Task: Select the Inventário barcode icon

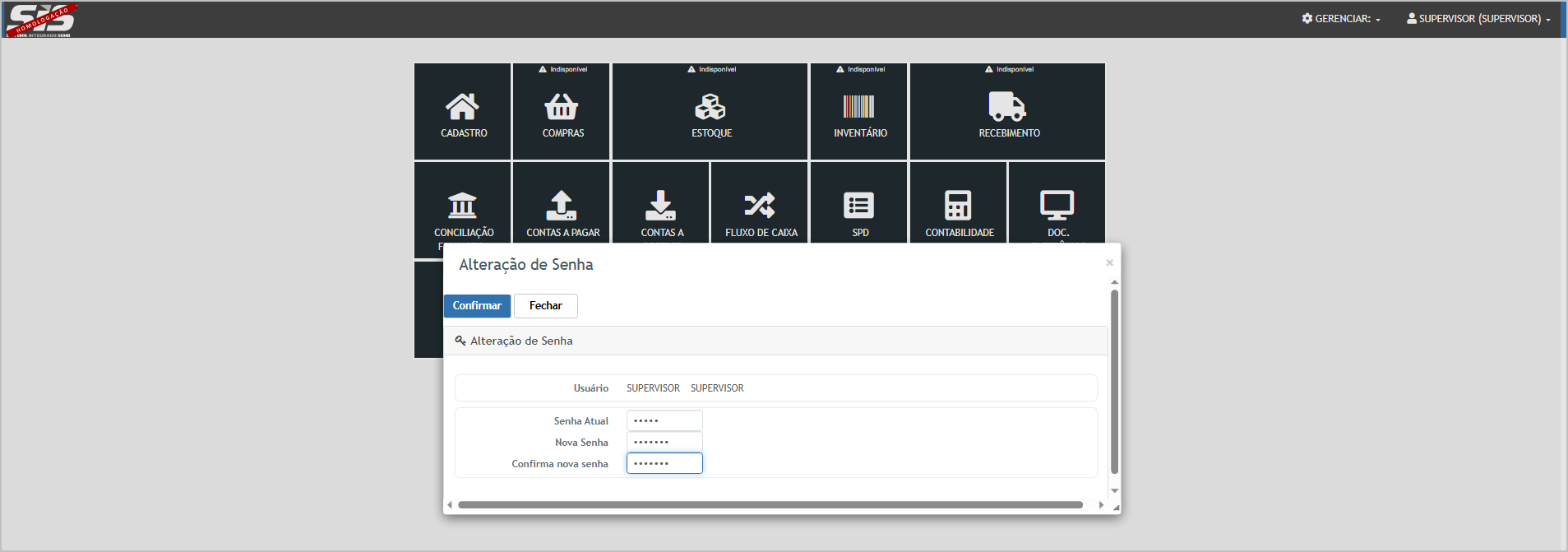Action: pos(858,107)
